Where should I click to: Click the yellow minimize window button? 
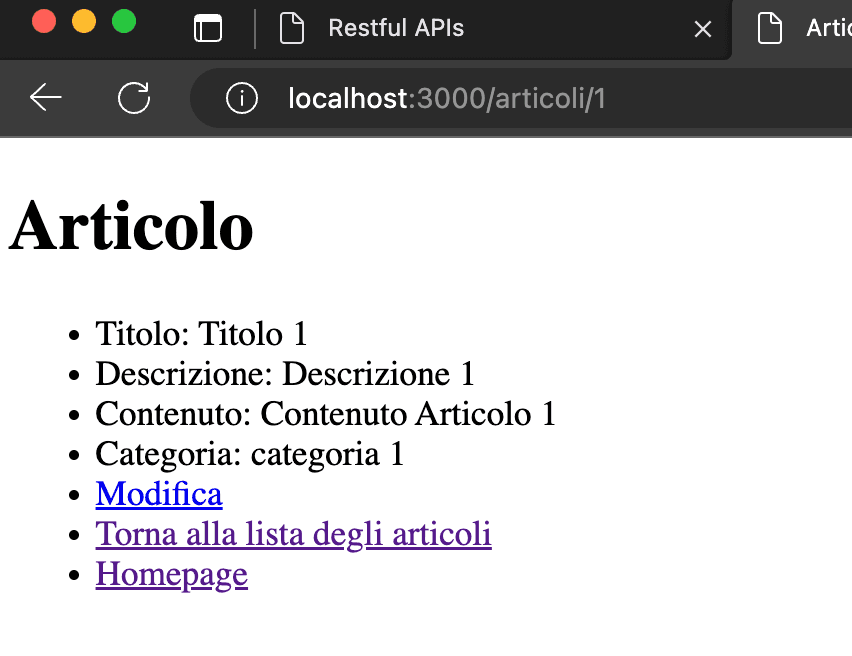[84, 22]
